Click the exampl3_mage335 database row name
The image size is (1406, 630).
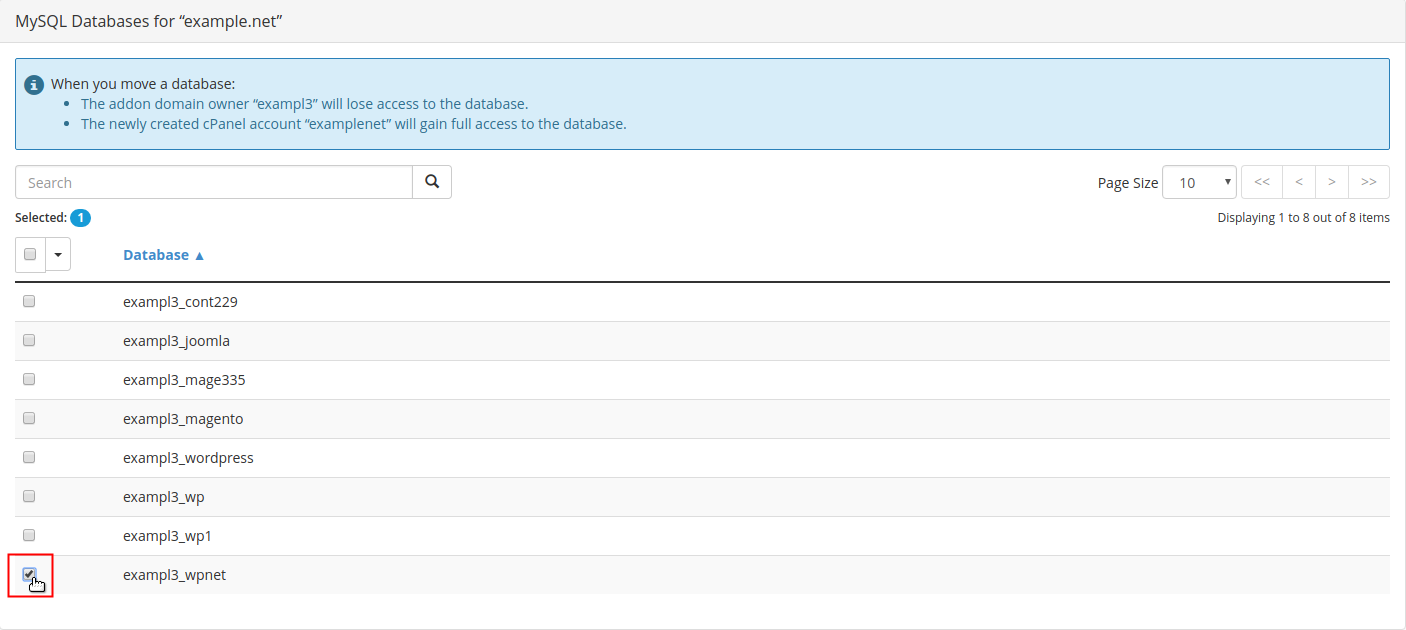tap(184, 380)
